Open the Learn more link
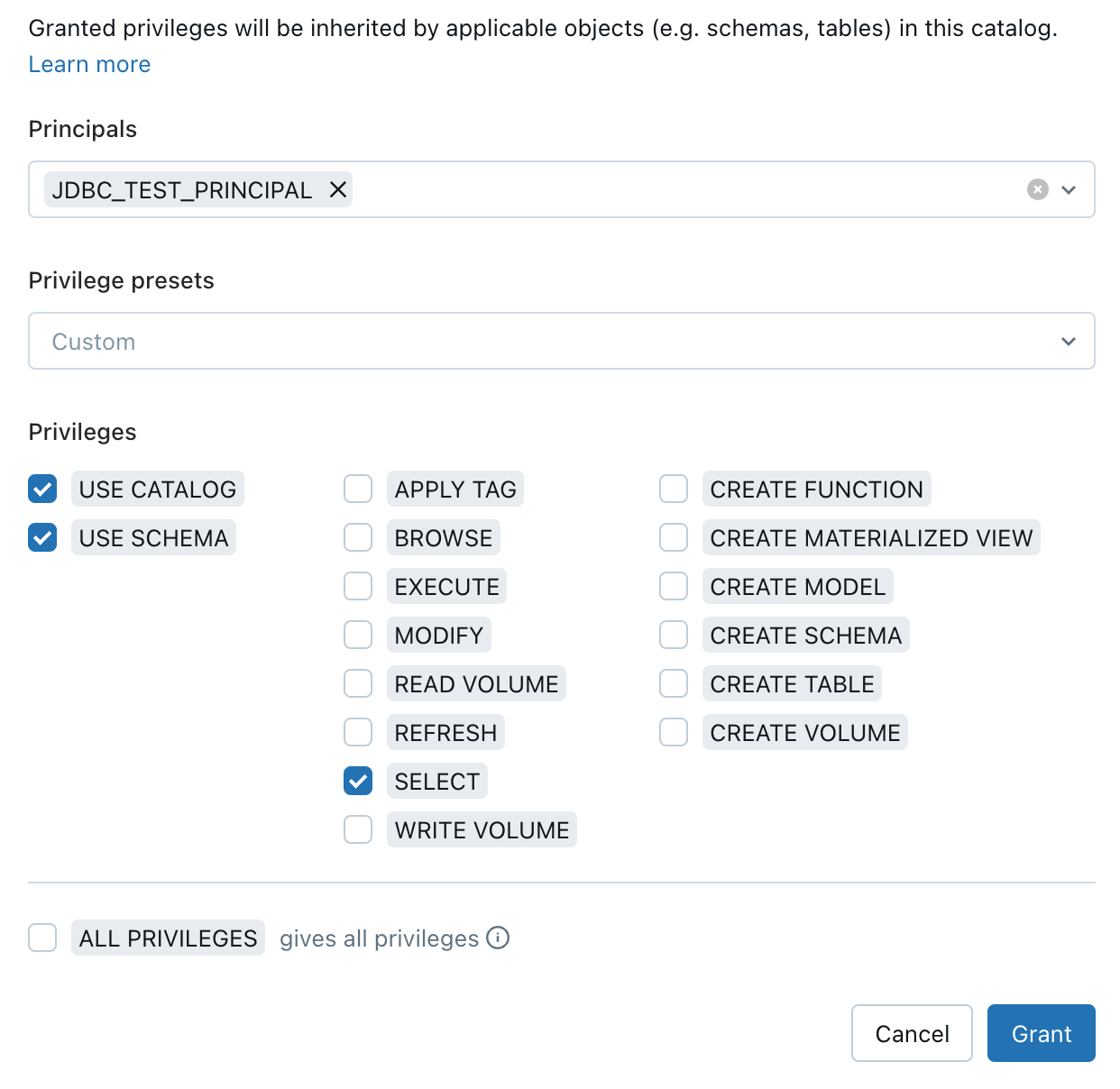 [89, 64]
